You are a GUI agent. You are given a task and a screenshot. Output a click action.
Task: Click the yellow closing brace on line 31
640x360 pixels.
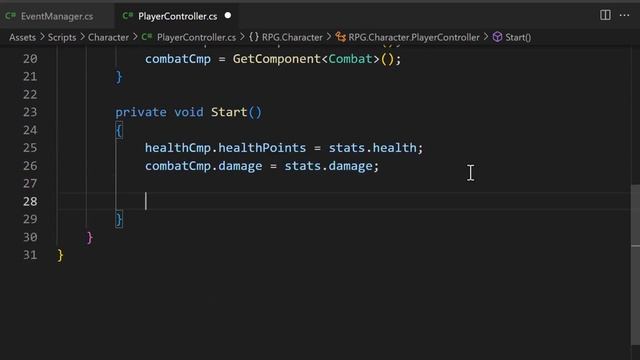[60, 256]
